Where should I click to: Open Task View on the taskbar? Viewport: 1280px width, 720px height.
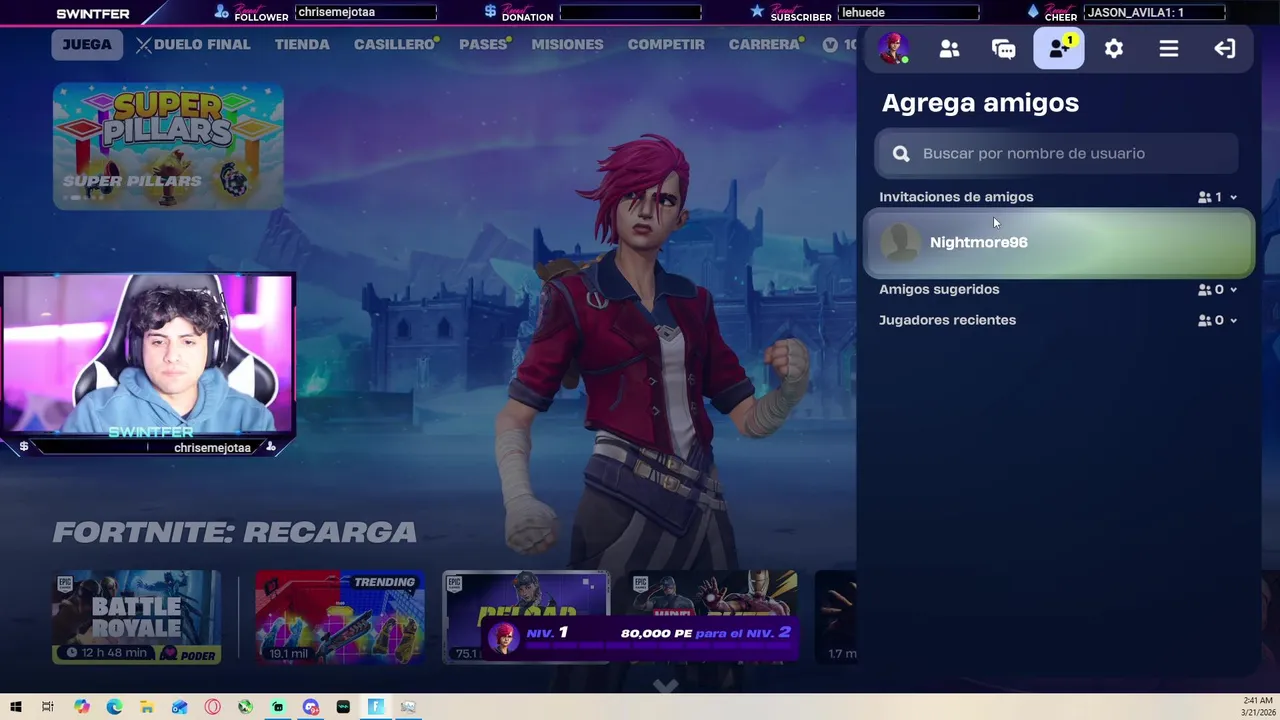click(x=47, y=707)
